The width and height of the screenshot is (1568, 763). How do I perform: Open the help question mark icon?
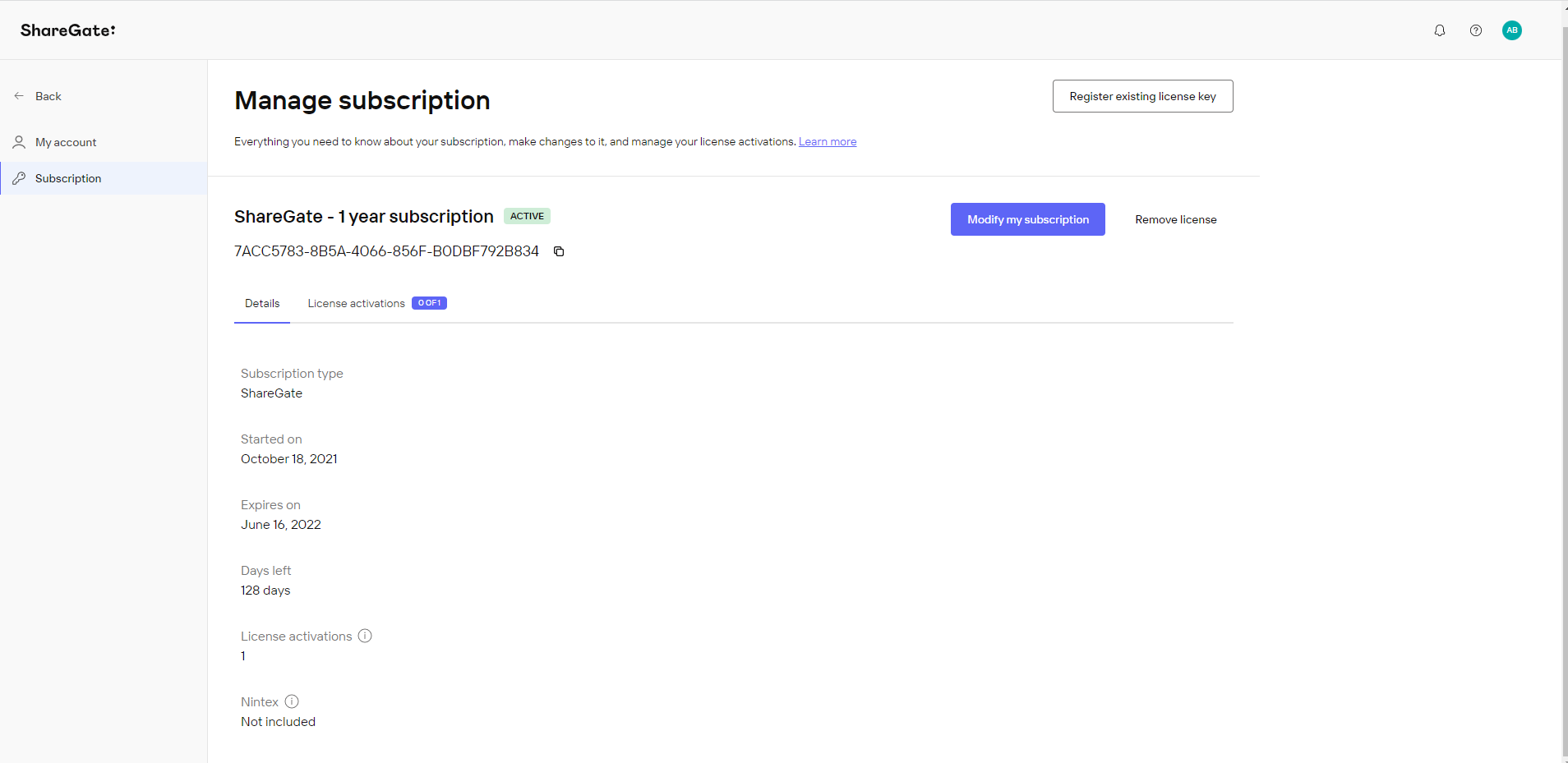(1476, 30)
